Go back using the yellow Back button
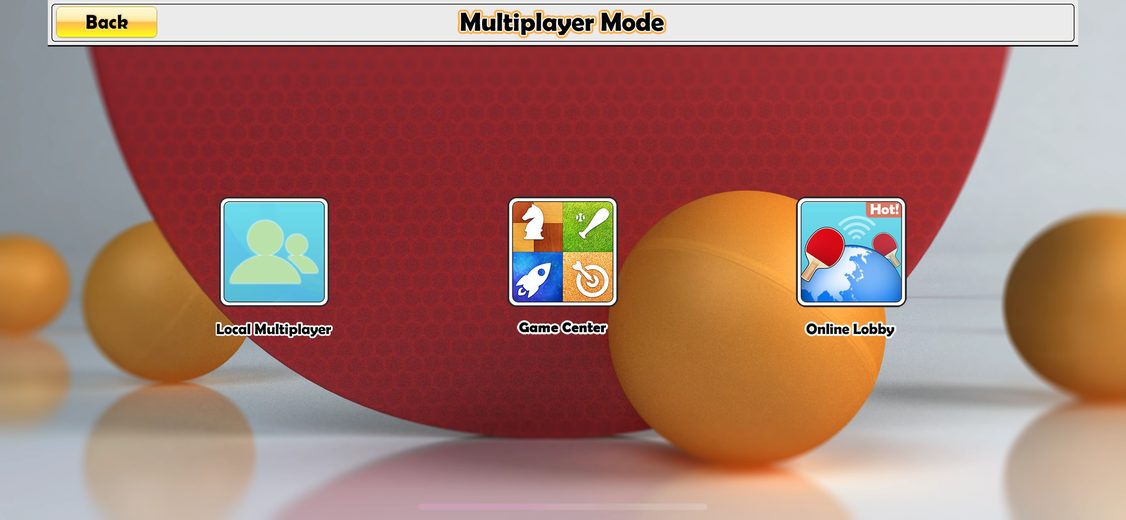 [x=106, y=22]
